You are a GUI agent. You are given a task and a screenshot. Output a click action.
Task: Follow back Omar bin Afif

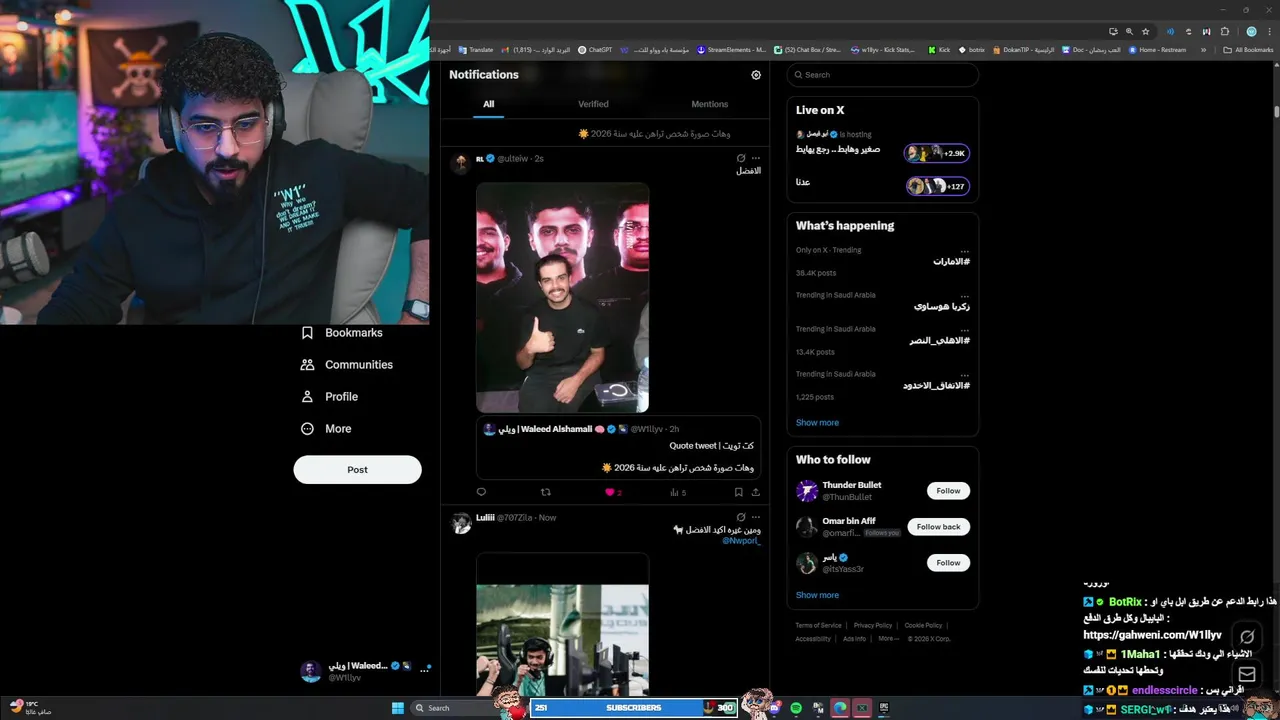pyautogui.click(x=938, y=527)
